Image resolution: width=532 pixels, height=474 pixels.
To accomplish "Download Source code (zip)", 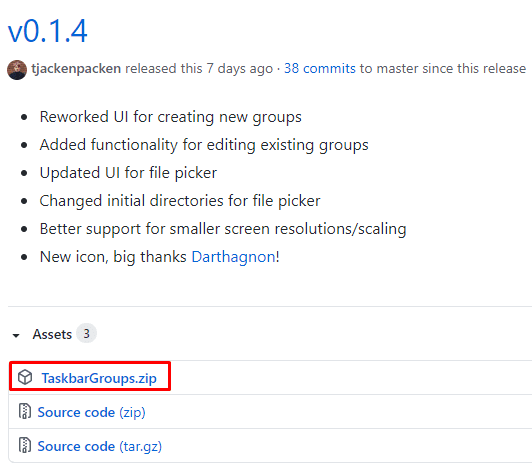I will [x=92, y=412].
